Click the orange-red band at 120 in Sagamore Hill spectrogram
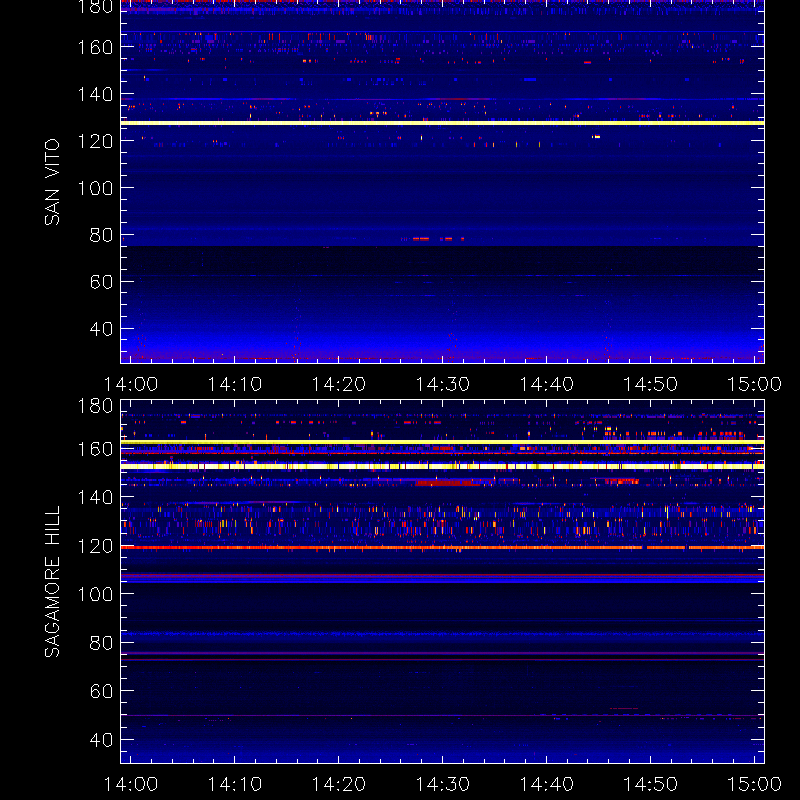Viewport: 800px width, 800px height. [442, 547]
